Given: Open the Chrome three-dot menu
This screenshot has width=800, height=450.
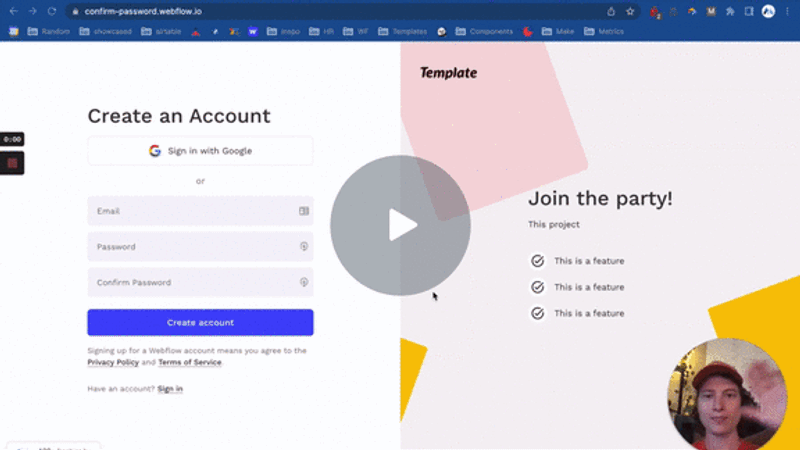Looking at the screenshot, I should coord(787,11).
